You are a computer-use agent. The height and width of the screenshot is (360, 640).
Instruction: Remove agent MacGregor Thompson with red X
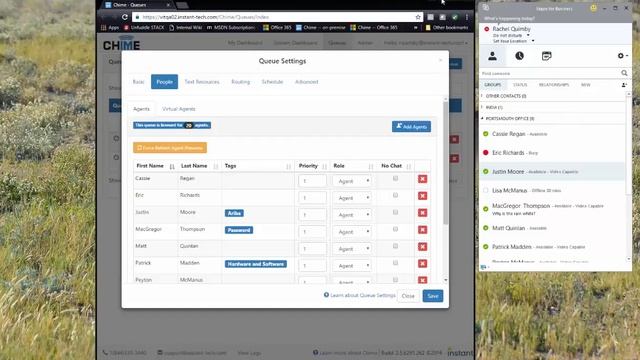click(422, 230)
